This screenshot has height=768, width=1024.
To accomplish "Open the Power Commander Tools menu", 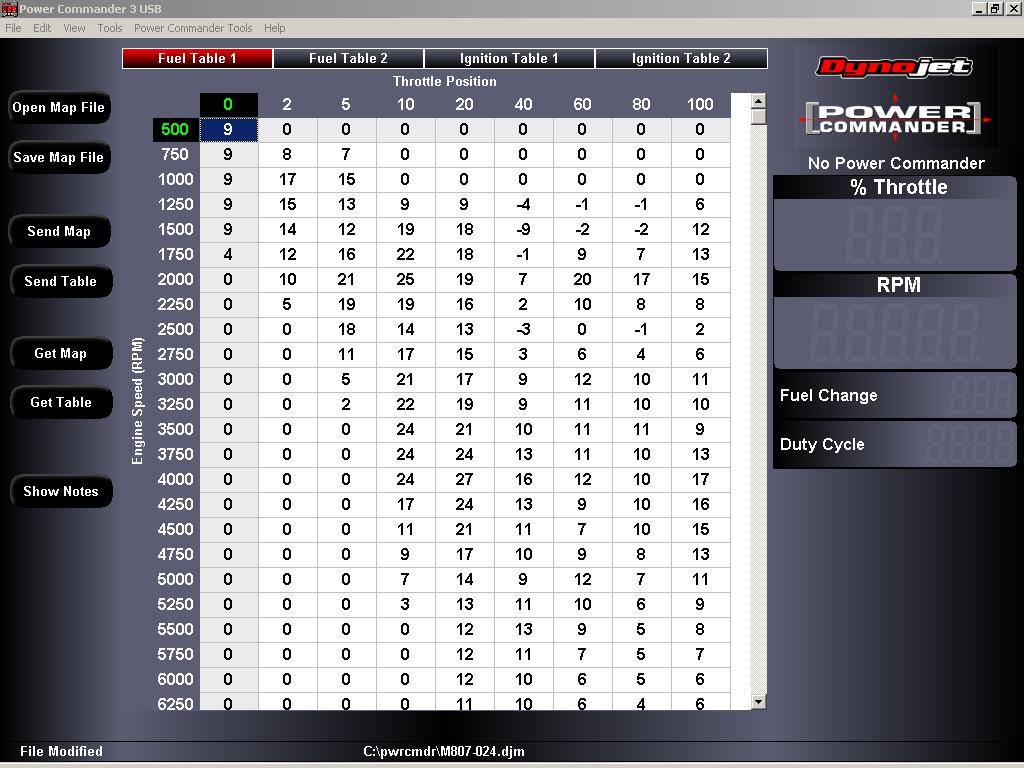I will coord(193,28).
